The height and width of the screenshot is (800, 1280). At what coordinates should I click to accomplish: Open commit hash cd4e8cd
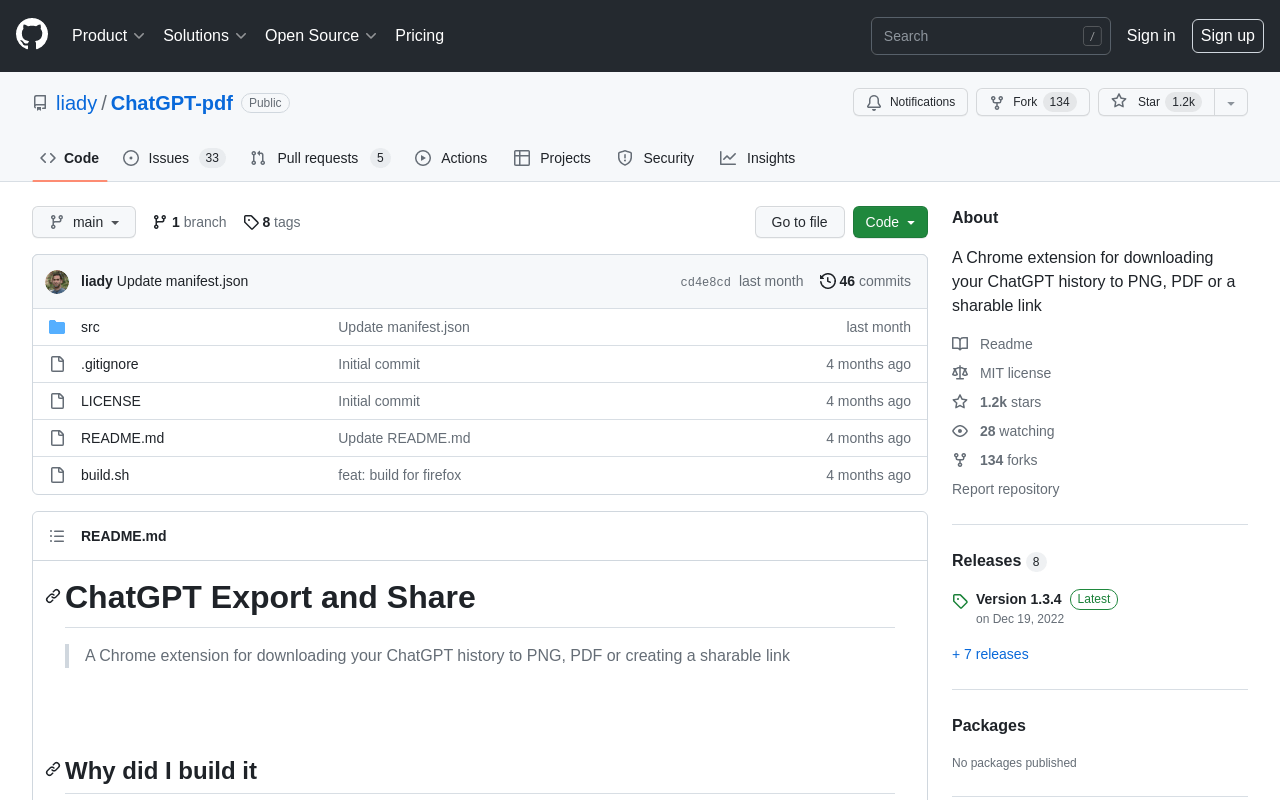(x=705, y=282)
